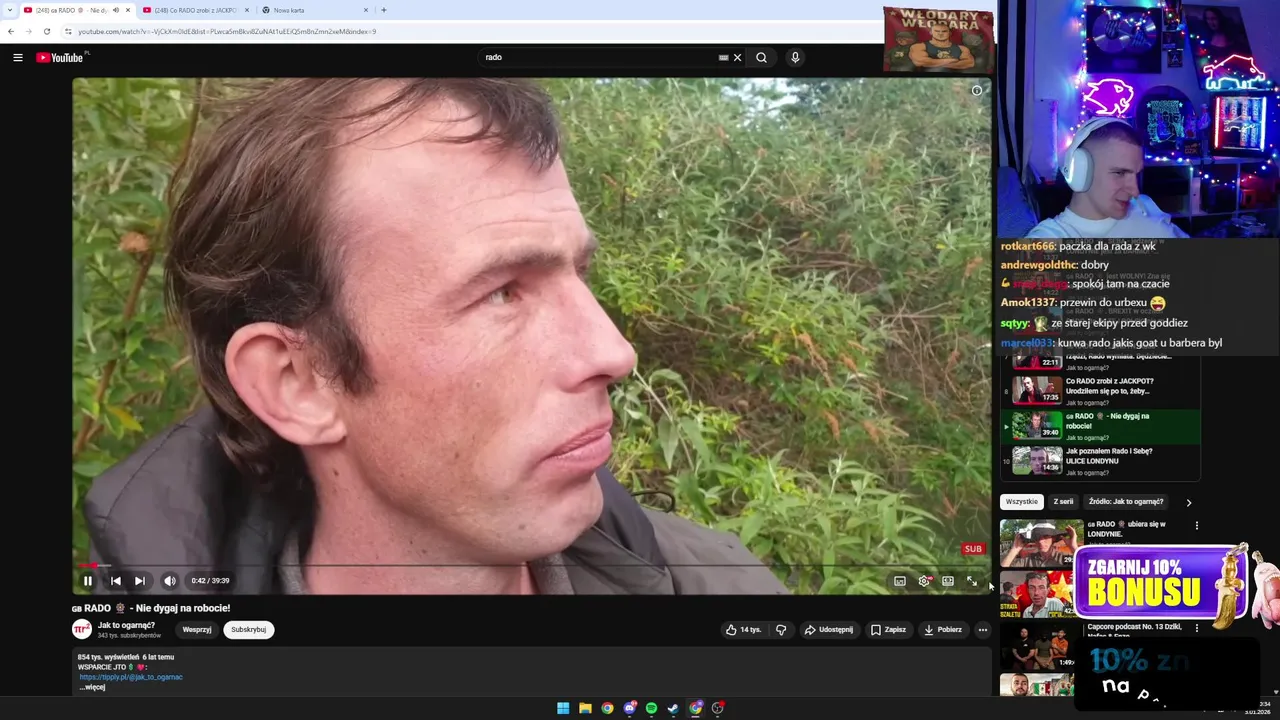Show more filter chips with right arrow

tap(1188, 503)
